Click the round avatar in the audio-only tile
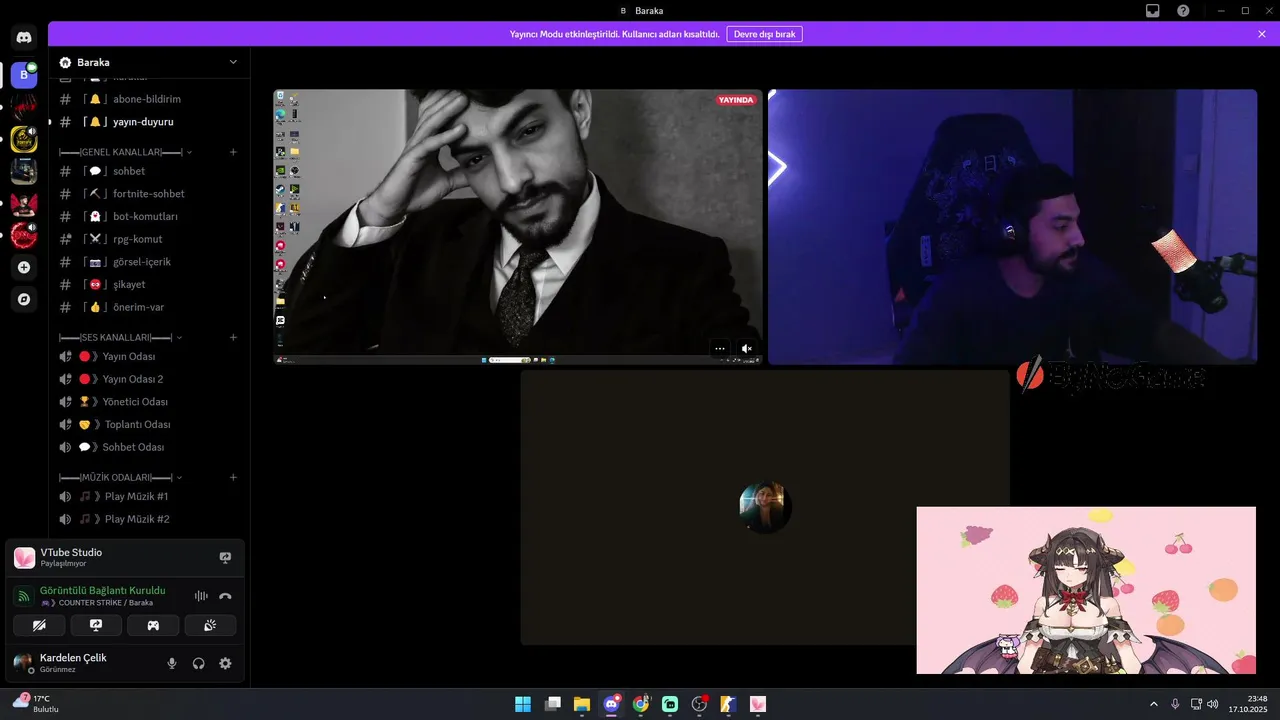1280x720 pixels. click(x=765, y=508)
